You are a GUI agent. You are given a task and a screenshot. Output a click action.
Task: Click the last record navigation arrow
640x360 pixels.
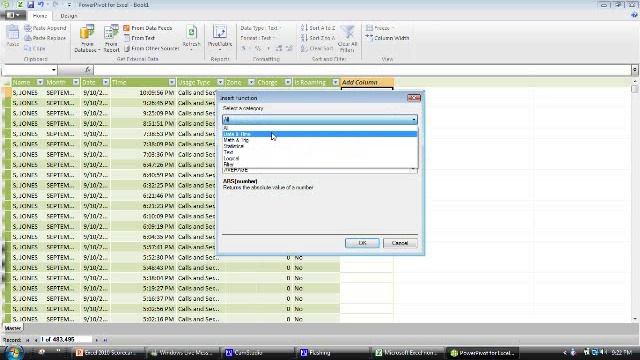[105, 340]
